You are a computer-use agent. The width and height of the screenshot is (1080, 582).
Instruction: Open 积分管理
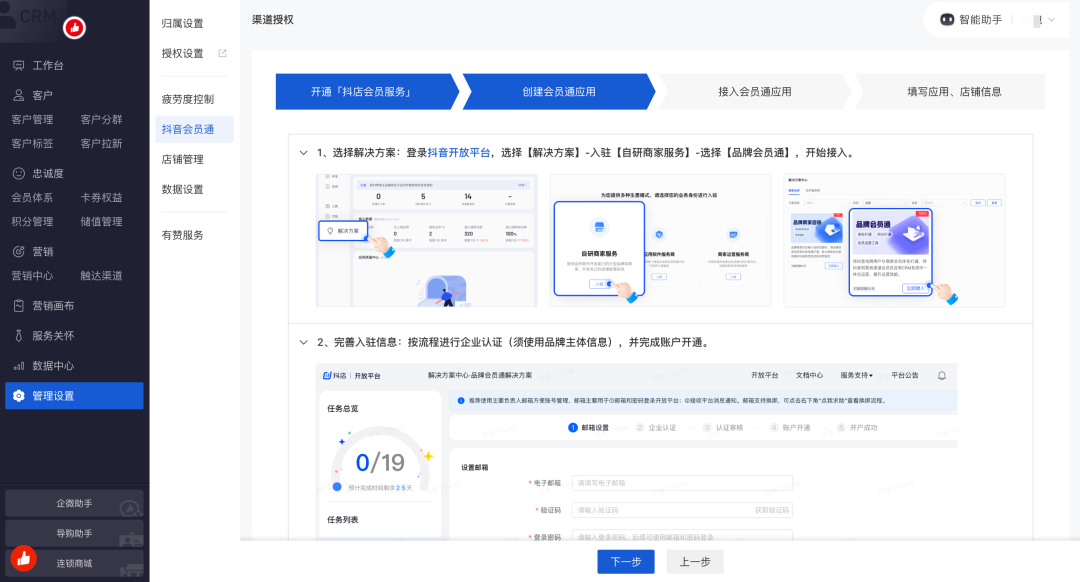(32, 222)
